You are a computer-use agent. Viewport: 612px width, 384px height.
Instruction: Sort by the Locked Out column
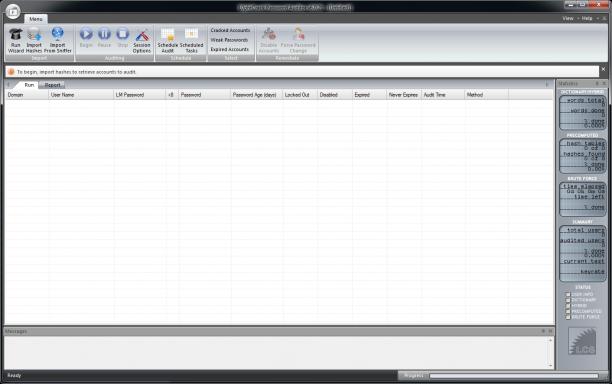tap(300, 95)
